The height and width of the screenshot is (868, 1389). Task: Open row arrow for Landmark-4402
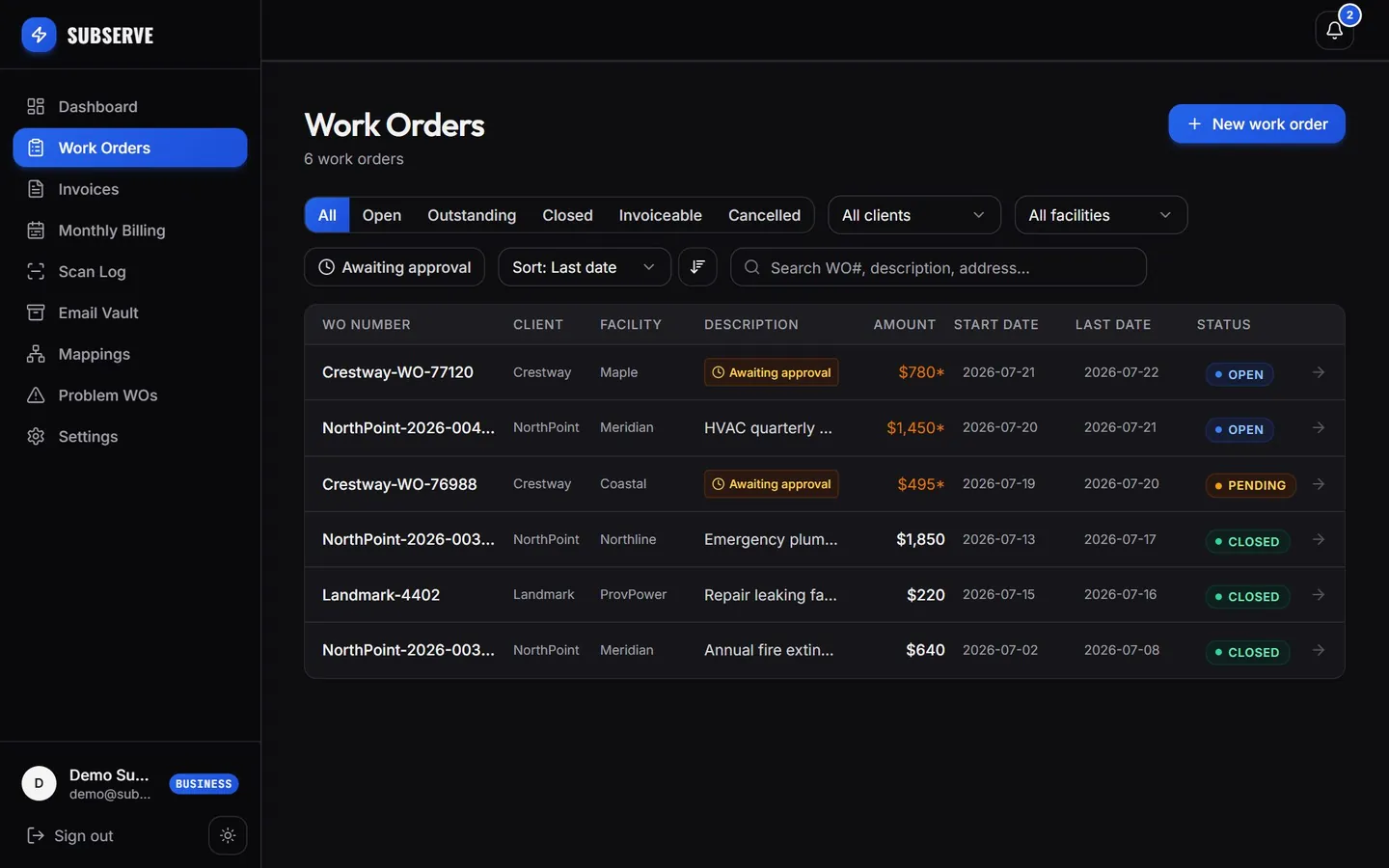pyautogui.click(x=1319, y=595)
